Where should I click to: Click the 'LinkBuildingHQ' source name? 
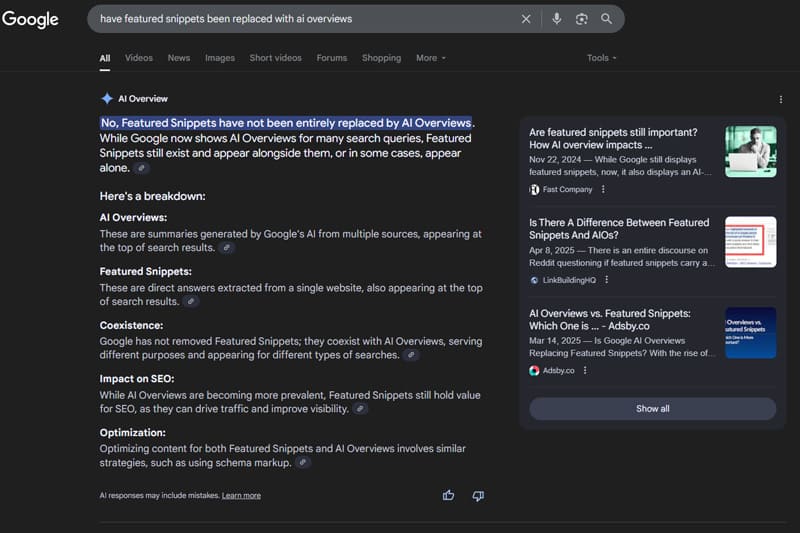569,280
